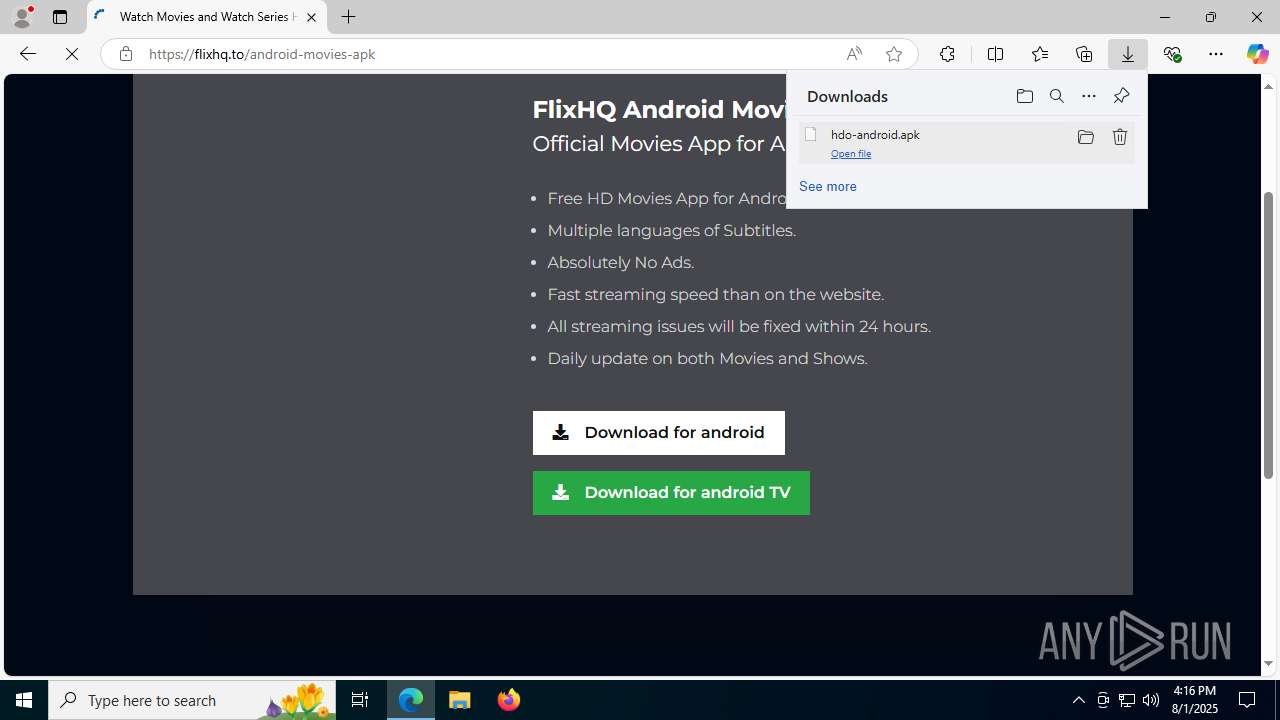The width and height of the screenshot is (1280, 720).
Task: View site information lock icon
Action: point(125,54)
